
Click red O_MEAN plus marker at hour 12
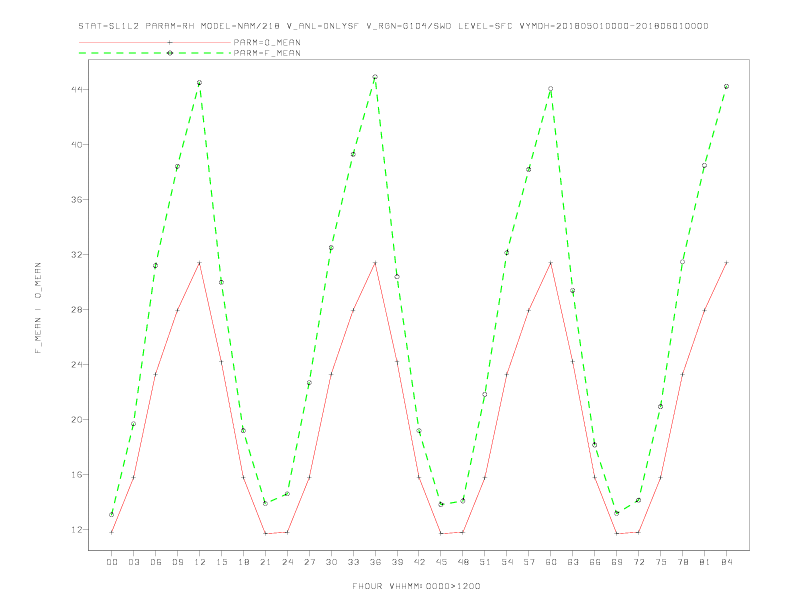[200, 263]
